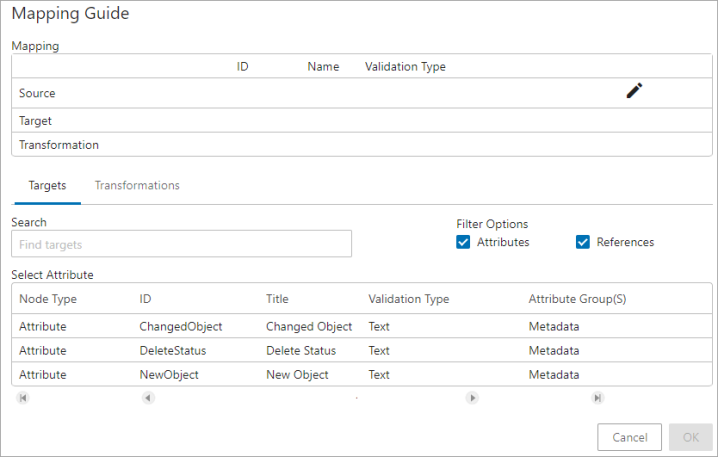Open the Transformations tab
718x457 pixels.
(x=137, y=185)
